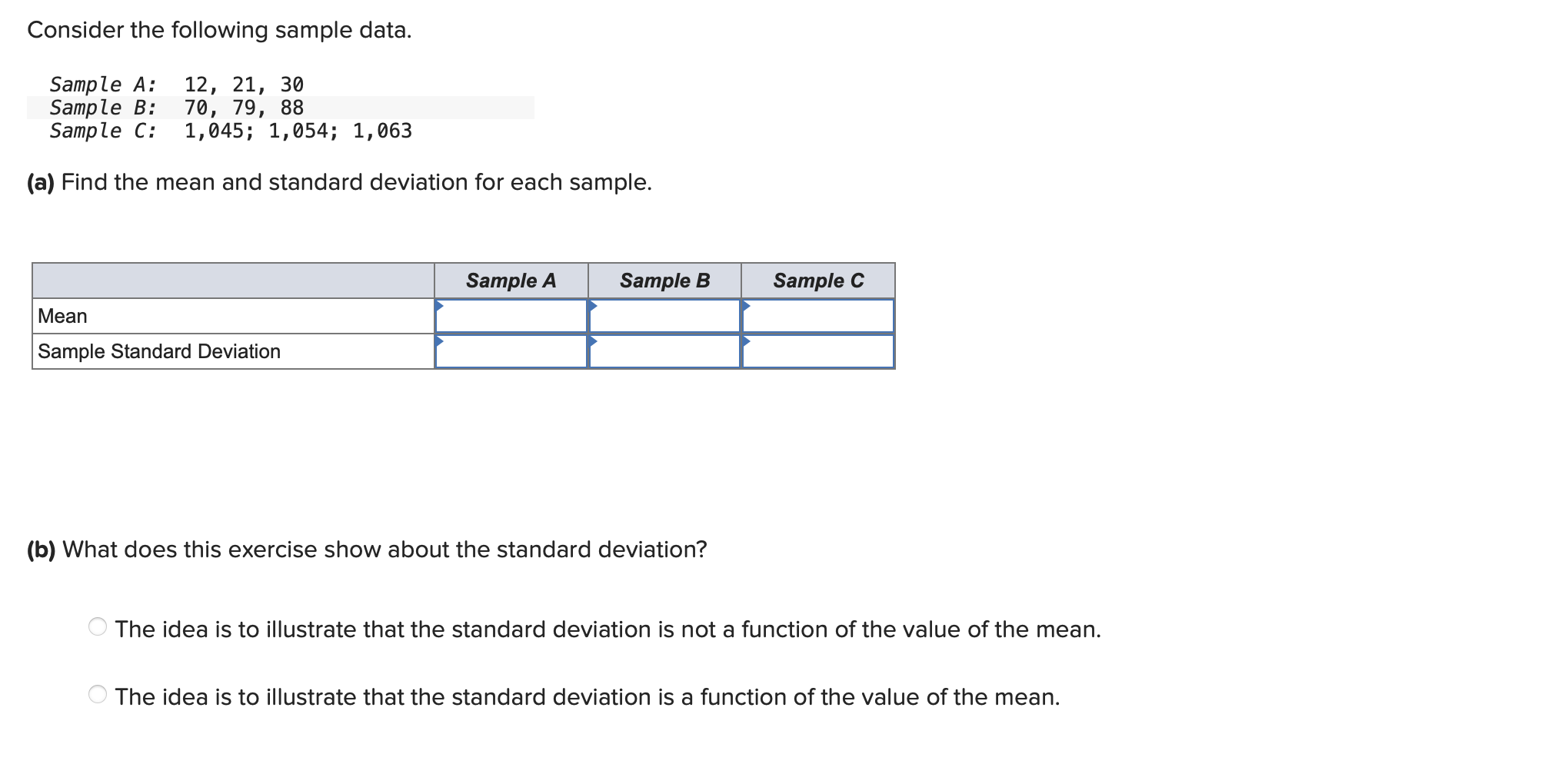Select the radio option stating deviation is not a function of mean
This screenshot has width=1568, height=774.
point(97,627)
